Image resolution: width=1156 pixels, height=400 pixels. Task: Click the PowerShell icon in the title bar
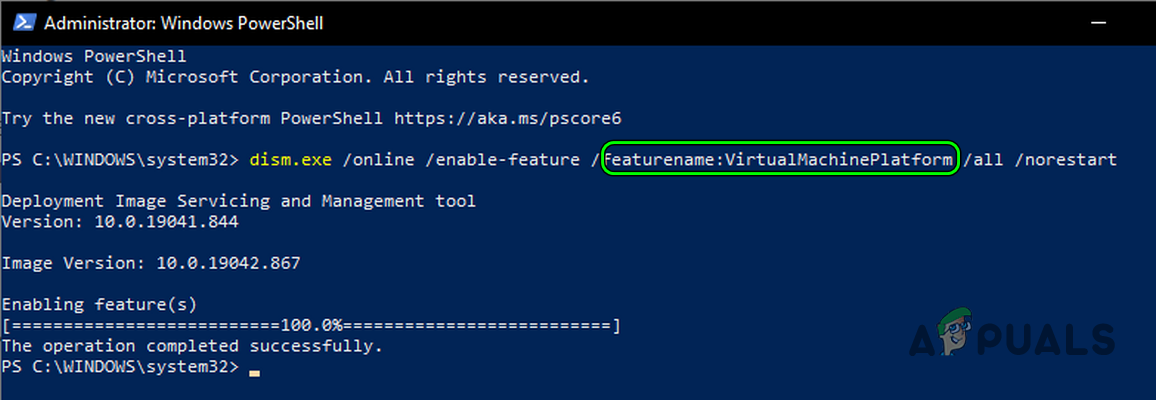23,22
